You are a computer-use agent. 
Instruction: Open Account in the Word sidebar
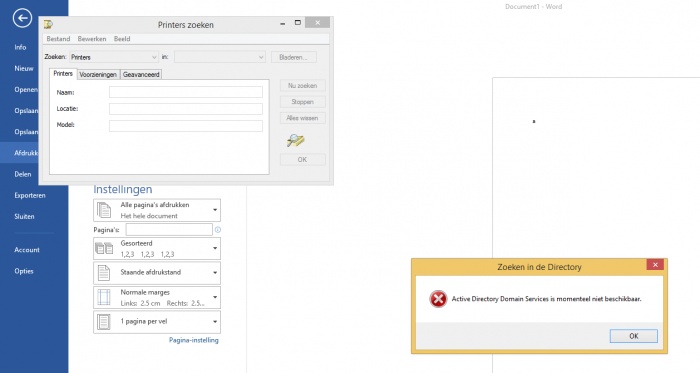point(27,250)
